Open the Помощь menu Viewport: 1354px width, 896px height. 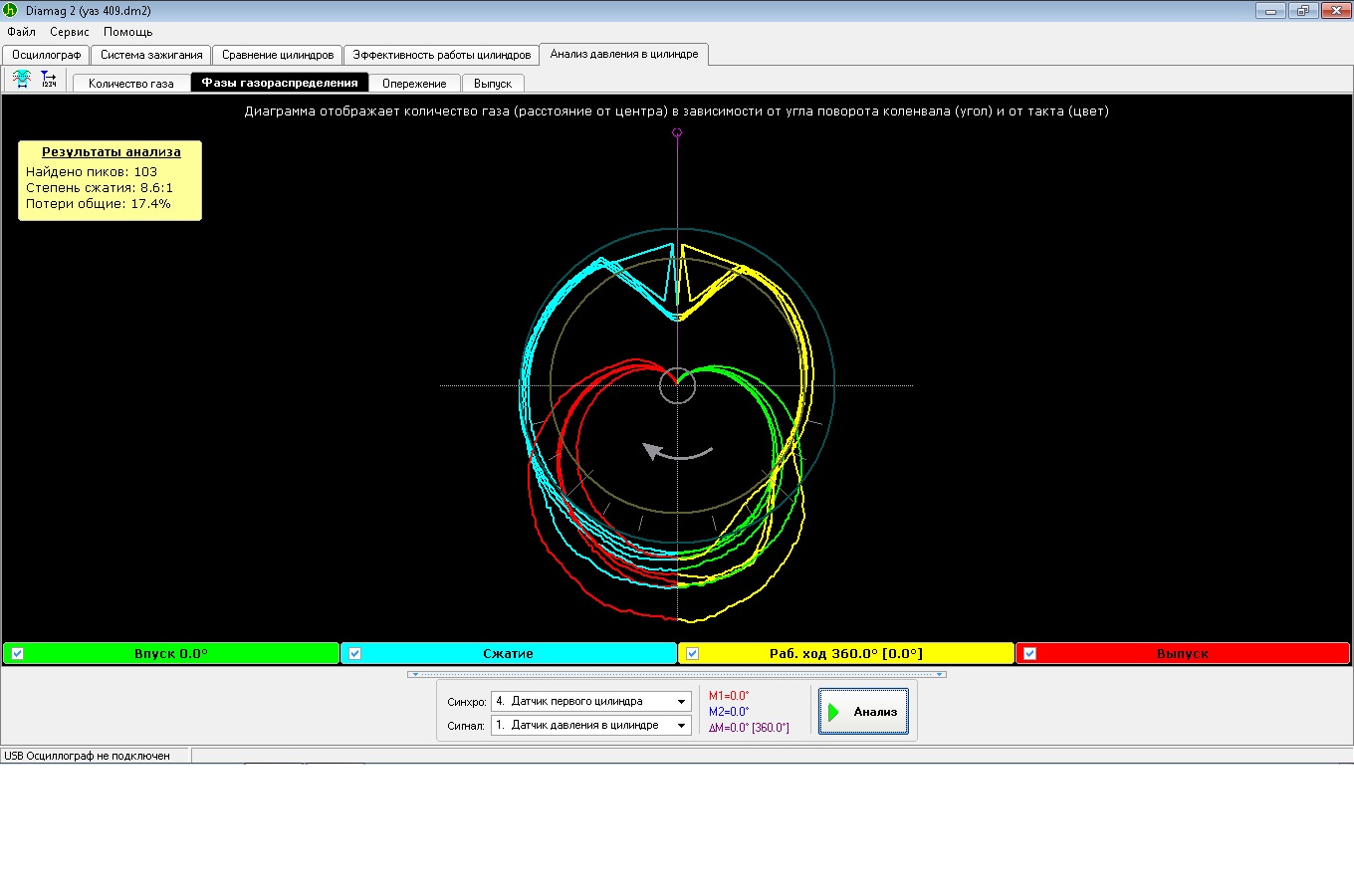128,32
